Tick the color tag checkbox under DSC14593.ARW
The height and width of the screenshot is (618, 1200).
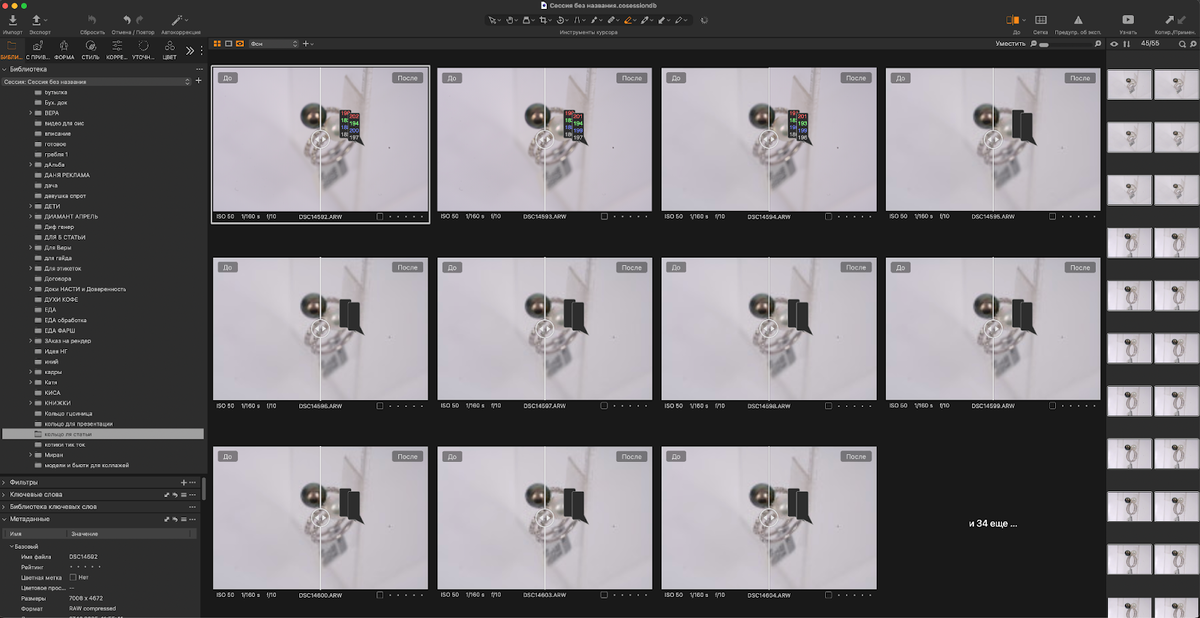604,216
